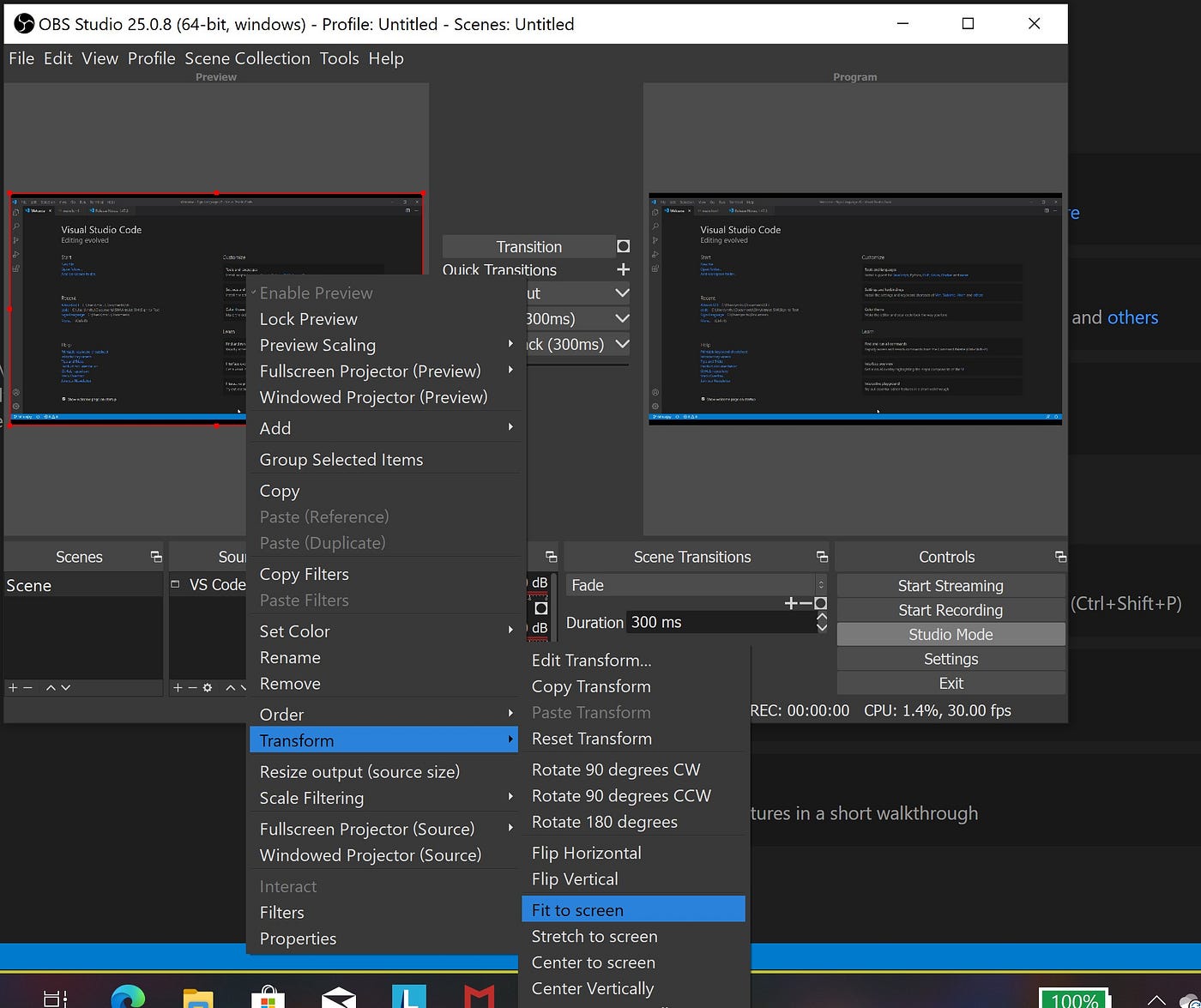Remove selected scene with minus icon
This screenshot has height=1008, width=1201.
click(27, 688)
